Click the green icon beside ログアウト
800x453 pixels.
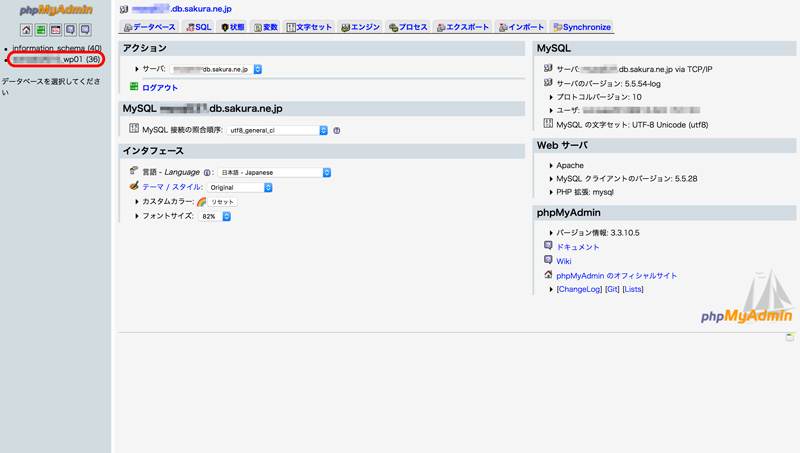(134, 87)
